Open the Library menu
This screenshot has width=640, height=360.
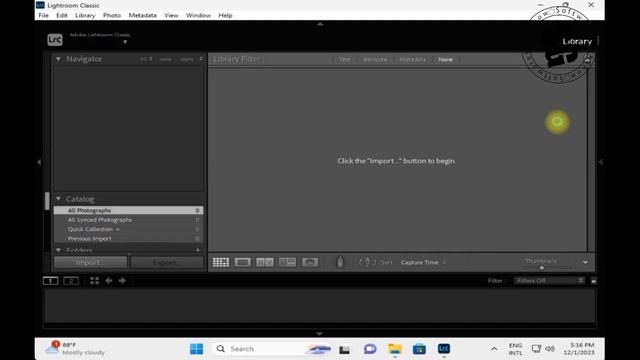[x=85, y=16]
